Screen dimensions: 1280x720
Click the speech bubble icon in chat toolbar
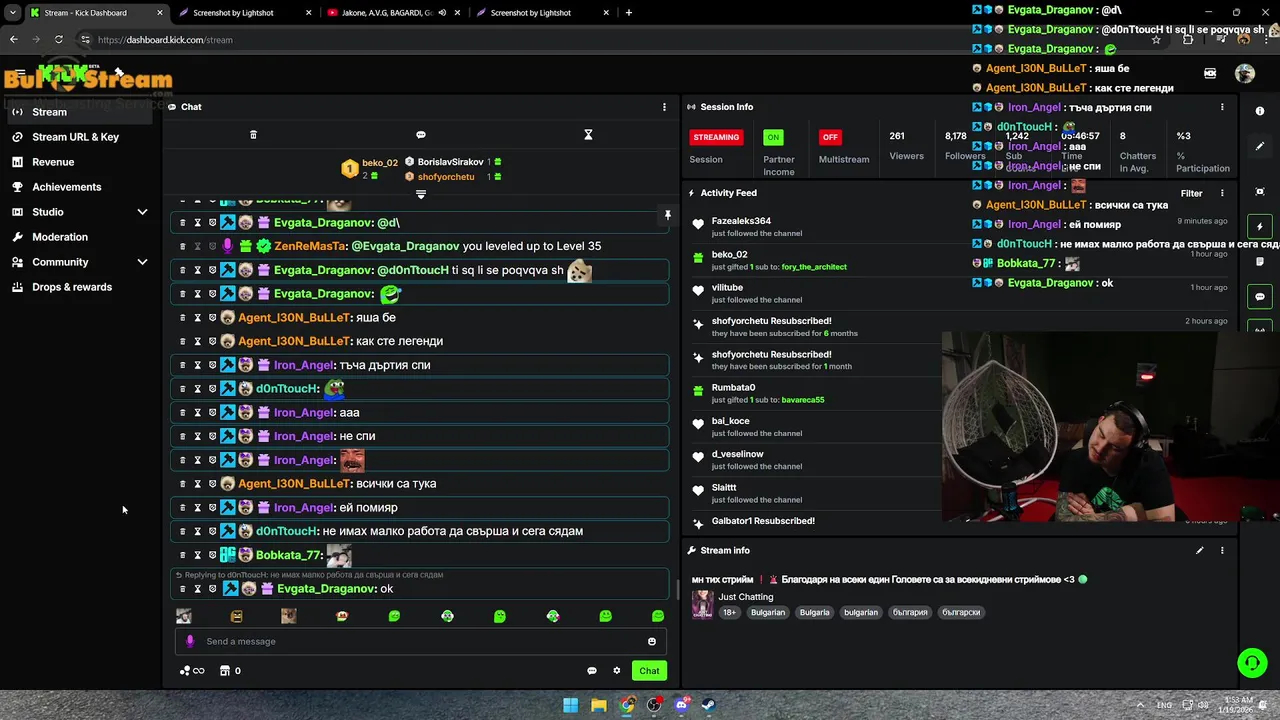[x=421, y=135]
